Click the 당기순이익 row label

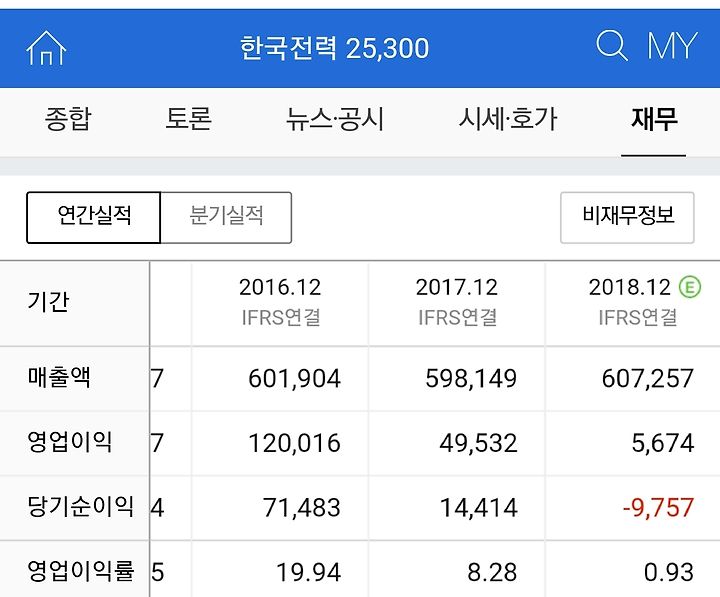click(80, 507)
